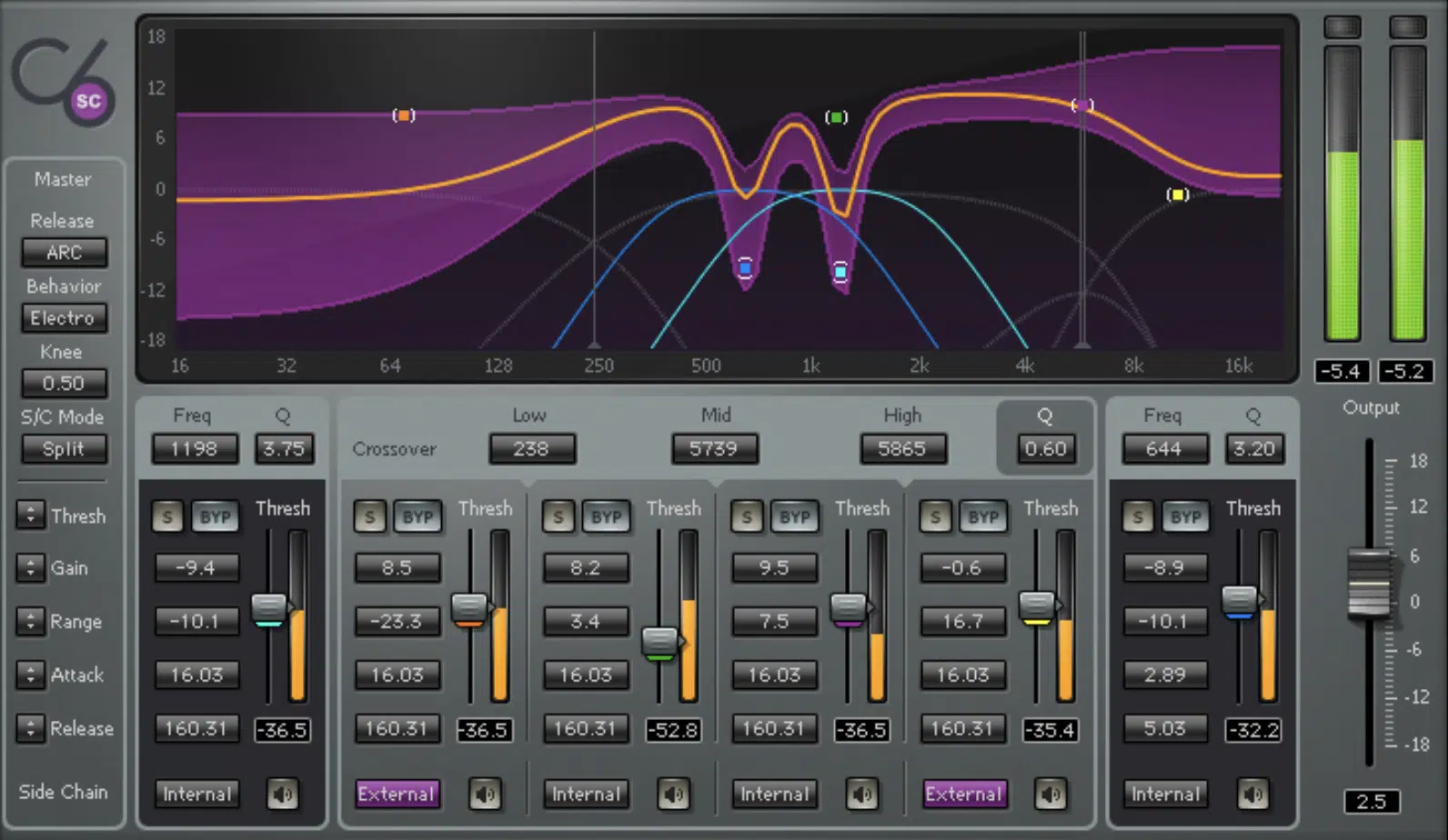Toggle the External sidechain under gain 8.5 band
This screenshot has height=840, width=1448.
(397, 795)
